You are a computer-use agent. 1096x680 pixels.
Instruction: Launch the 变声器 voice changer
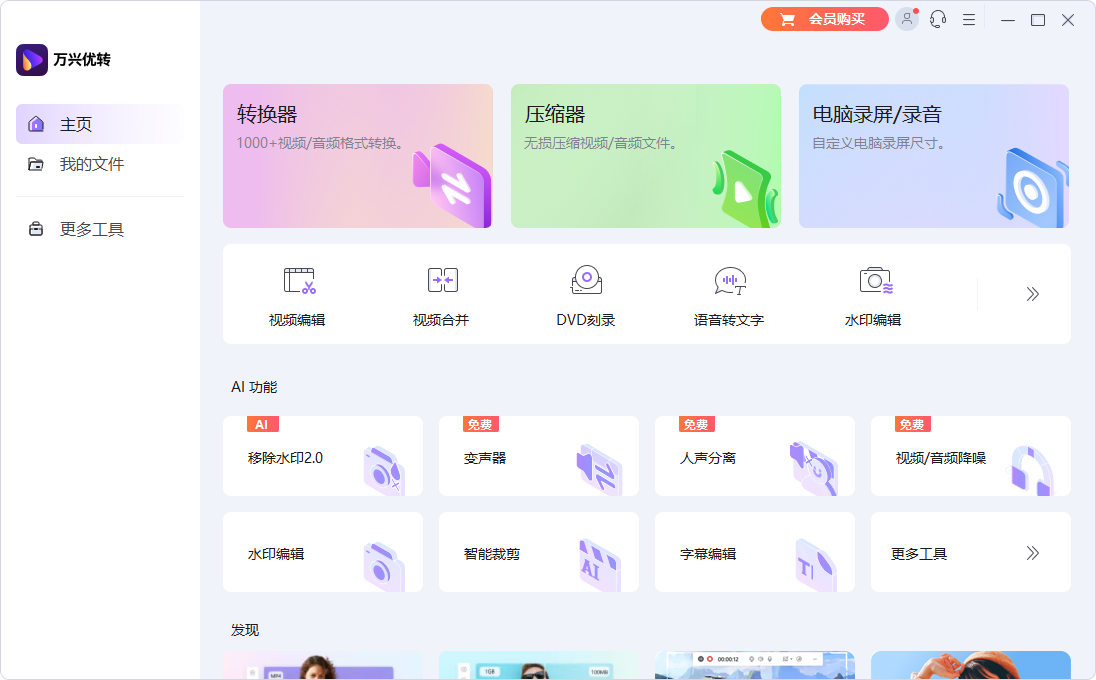(x=538, y=455)
